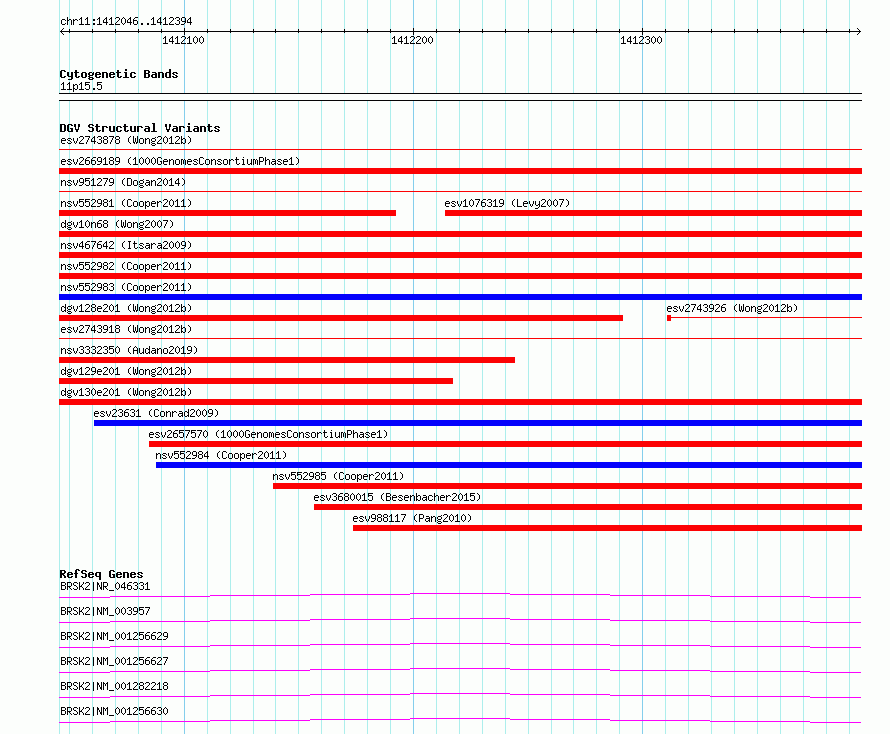890x734 pixels.
Task: Open dgv128e201 (Wong2012b) variant
Action: (x=126, y=308)
